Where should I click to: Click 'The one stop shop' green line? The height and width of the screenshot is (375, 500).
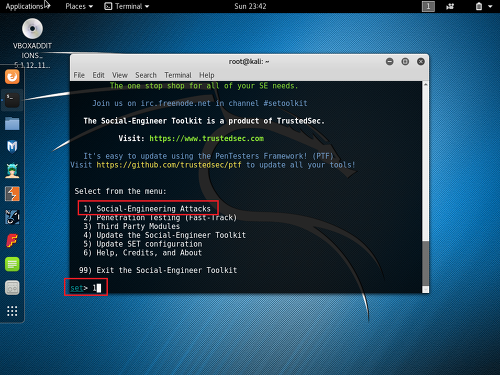(x=204, y=86)
